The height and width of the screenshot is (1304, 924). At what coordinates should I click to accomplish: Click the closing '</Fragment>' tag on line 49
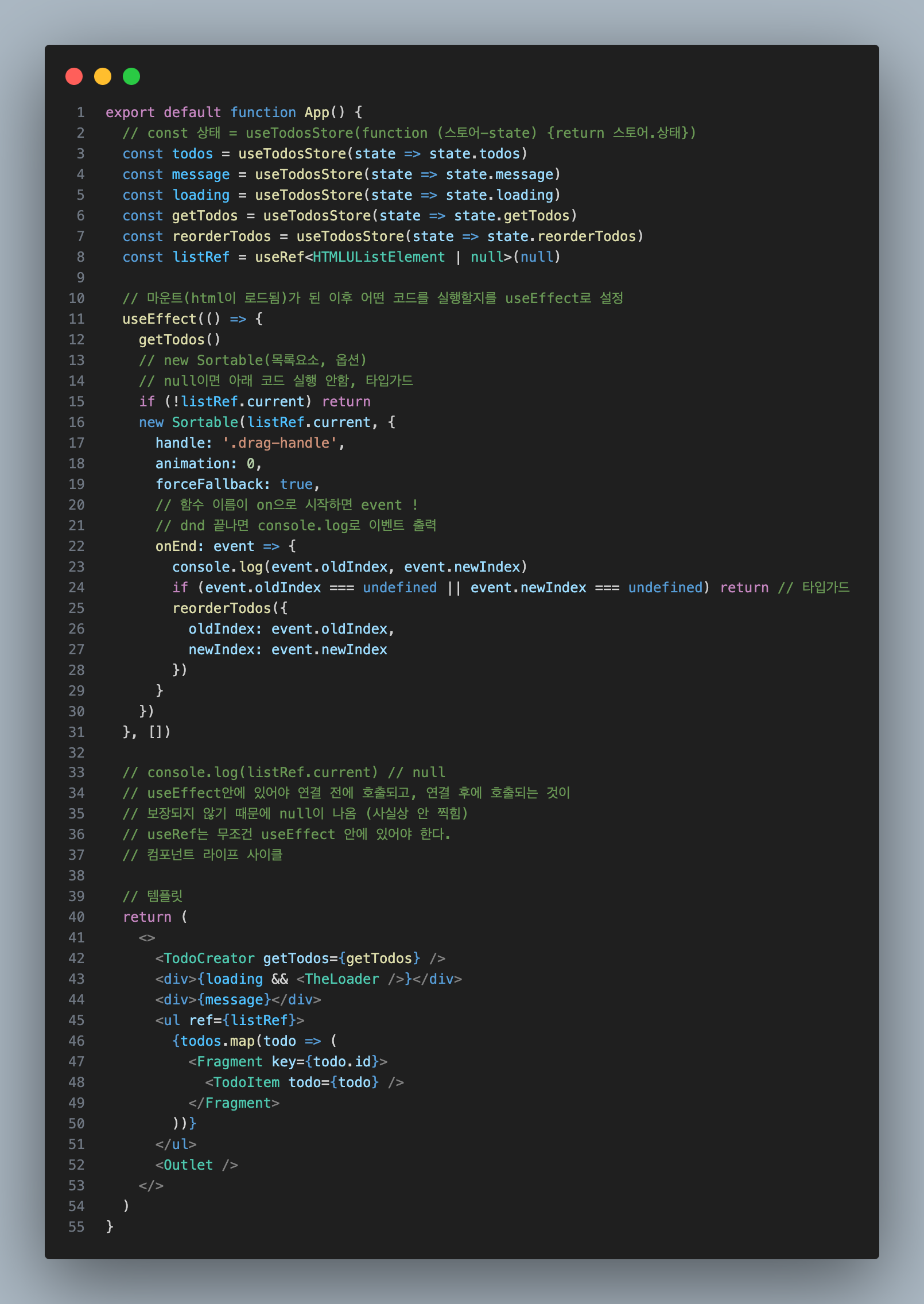pos(234,1103)
